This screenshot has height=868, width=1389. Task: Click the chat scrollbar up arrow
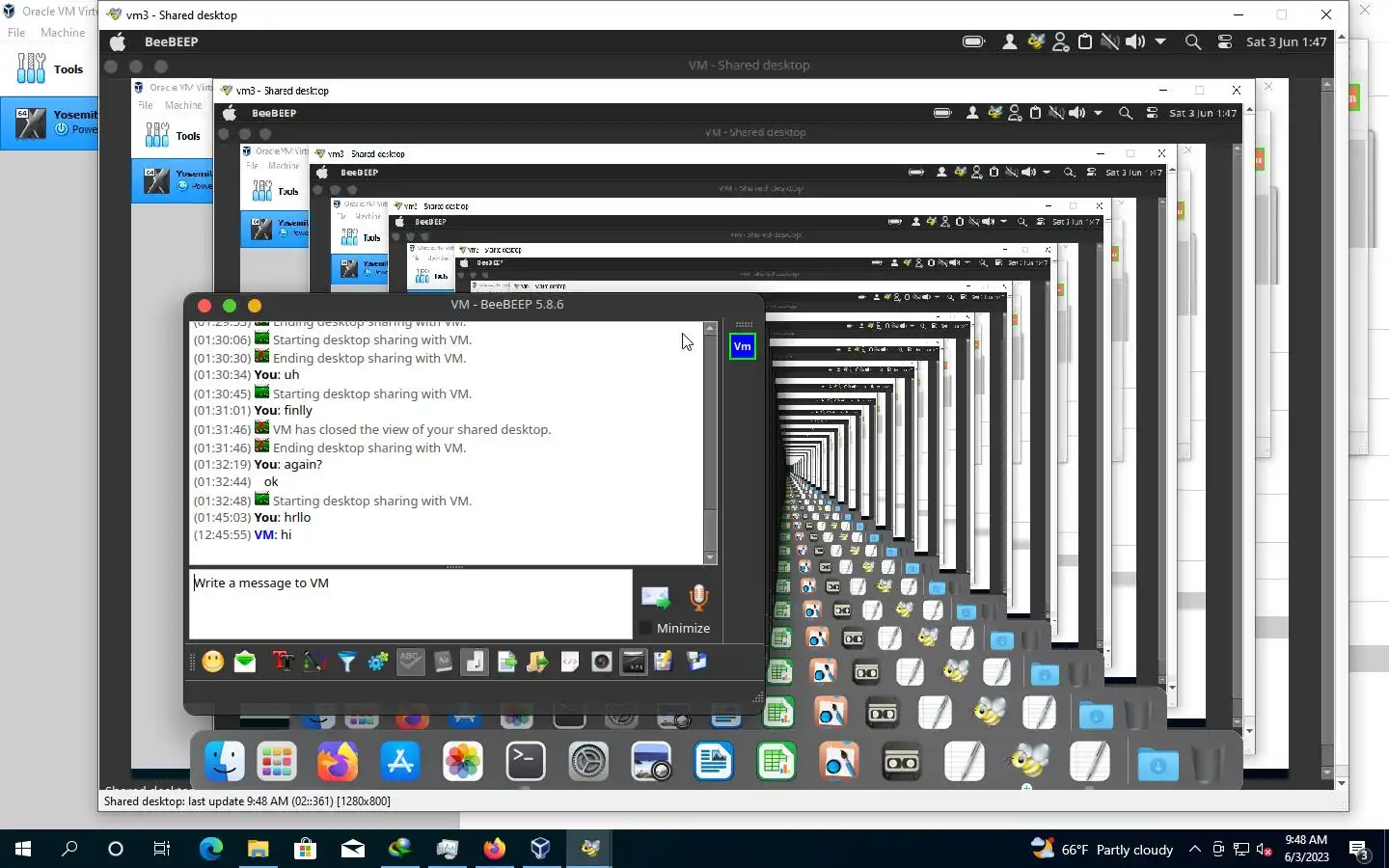[x=711, y=328]
